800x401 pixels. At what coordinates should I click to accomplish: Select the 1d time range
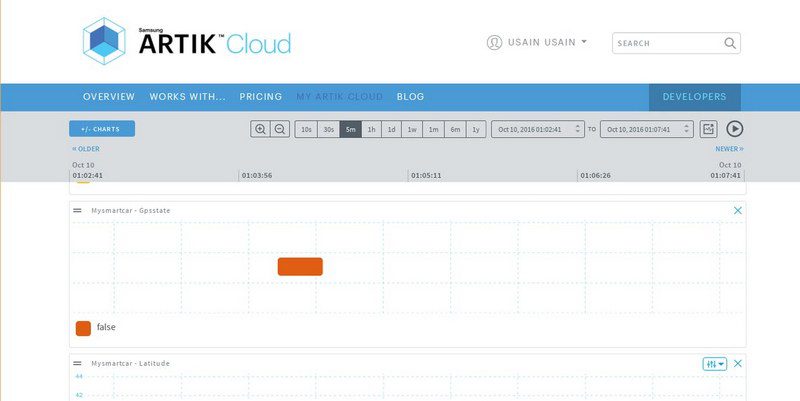(391, 130)
